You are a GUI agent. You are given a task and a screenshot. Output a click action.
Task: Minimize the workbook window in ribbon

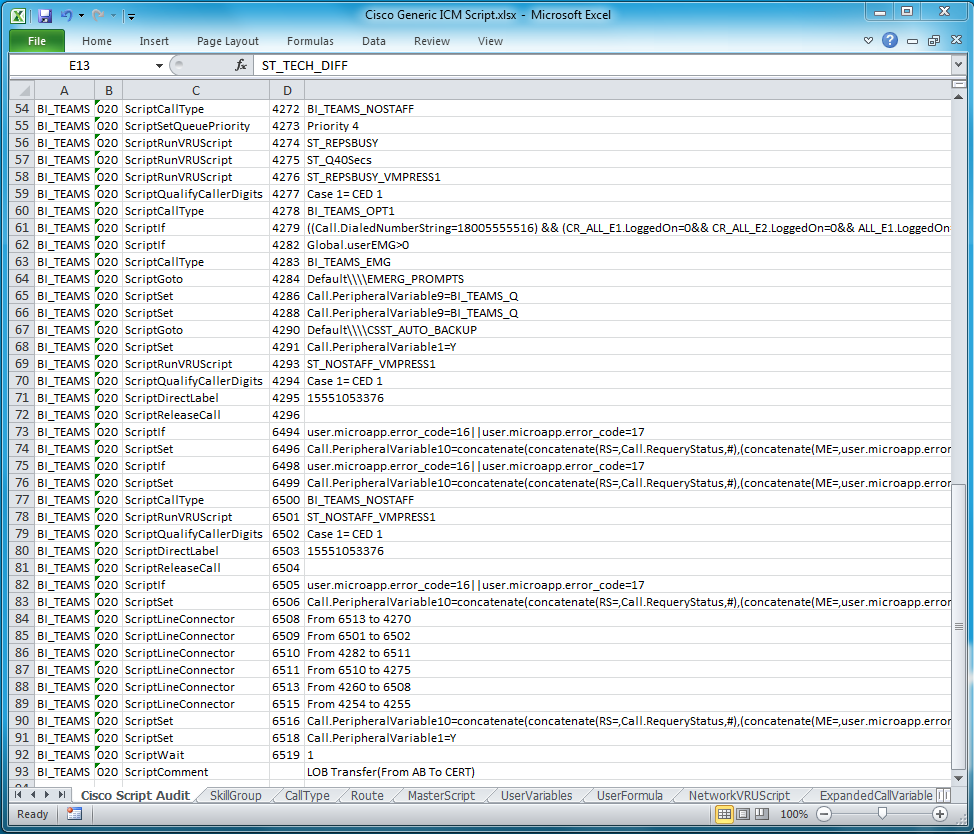(x=912, y=41)
